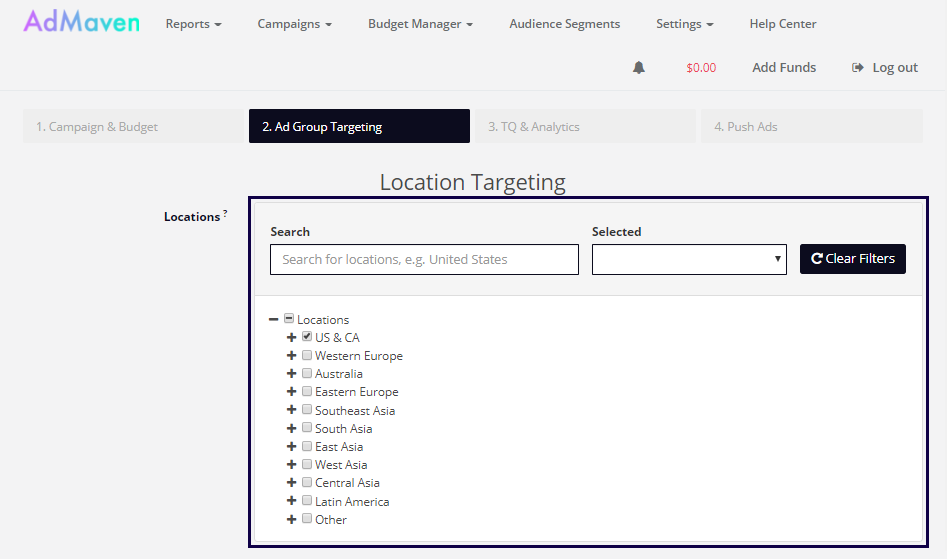
Task: Expand the Latin America region
Action: pyautogui.click(x=292, y=502)
